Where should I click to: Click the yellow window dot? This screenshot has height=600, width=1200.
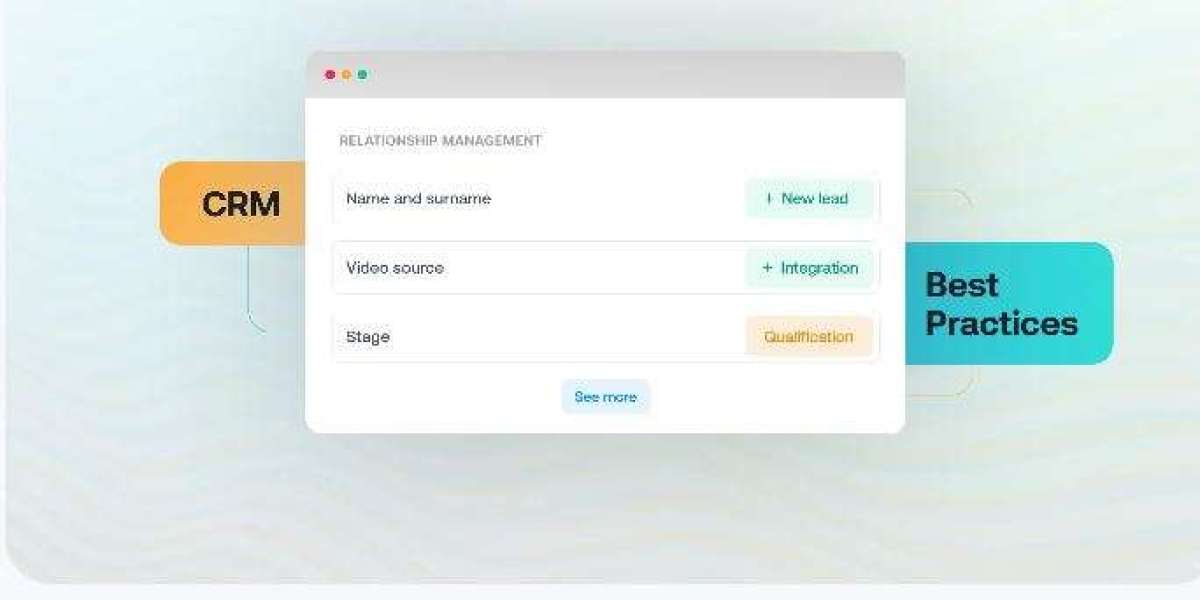(x=346, y=75)
